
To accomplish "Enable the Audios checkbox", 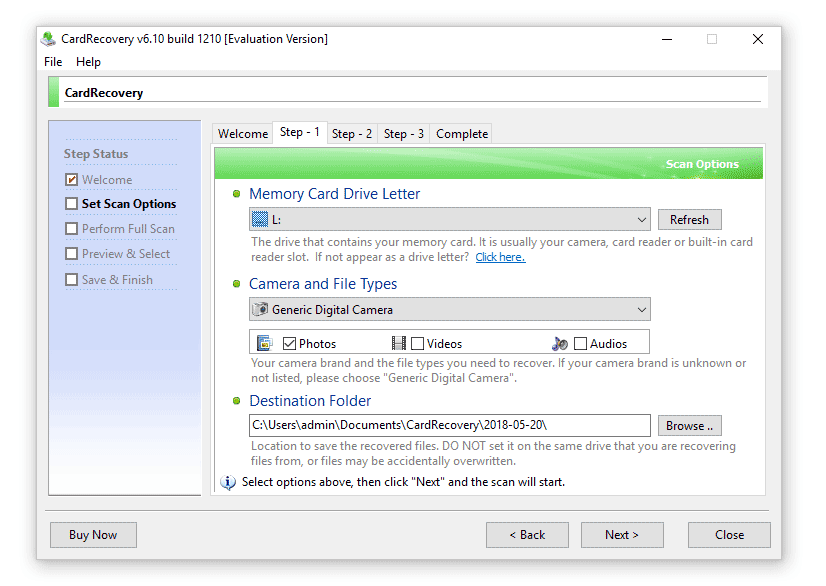I will 581,344.
